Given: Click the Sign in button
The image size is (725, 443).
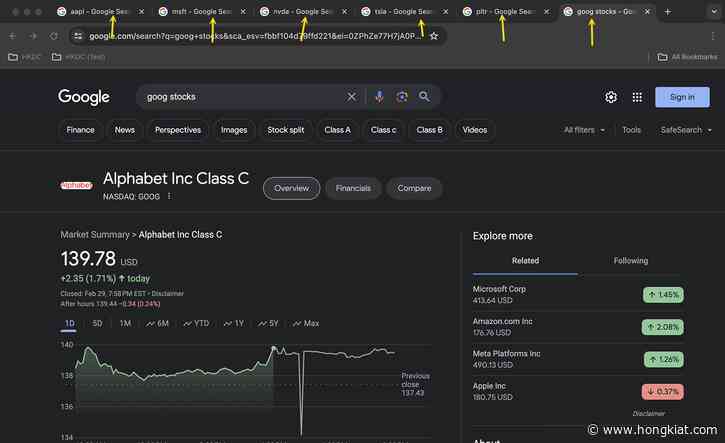Looking at the screenshot, I should click(x=682, y=97).
